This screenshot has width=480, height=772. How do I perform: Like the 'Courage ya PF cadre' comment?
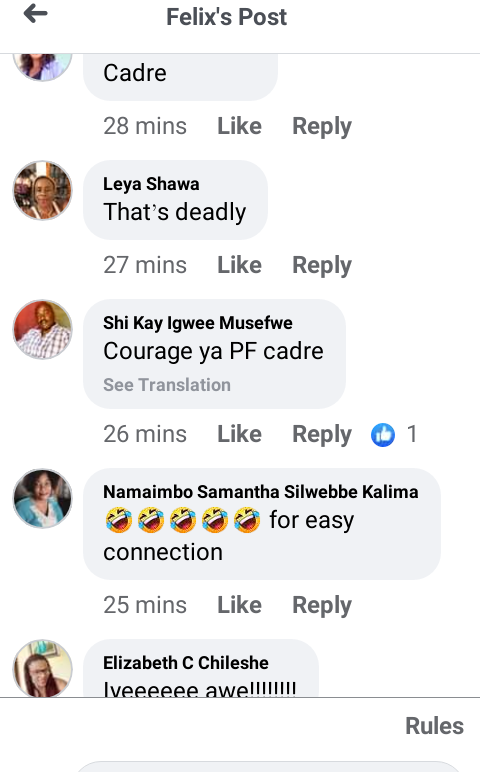pos(239,434)
